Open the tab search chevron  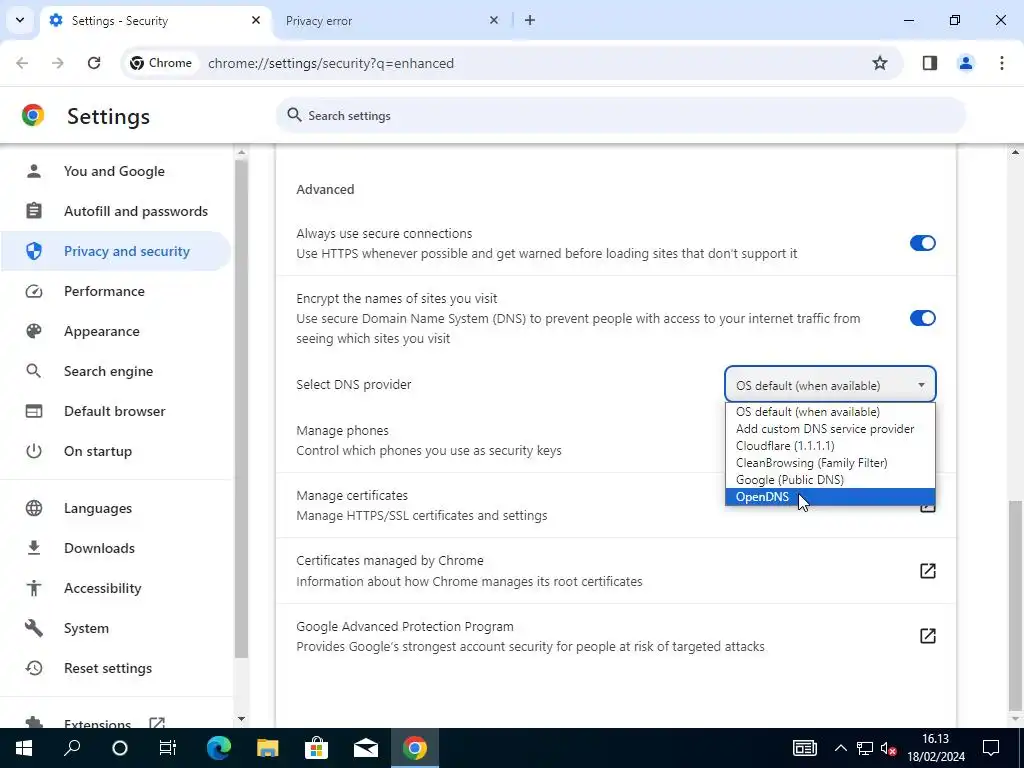pos(20,20)
